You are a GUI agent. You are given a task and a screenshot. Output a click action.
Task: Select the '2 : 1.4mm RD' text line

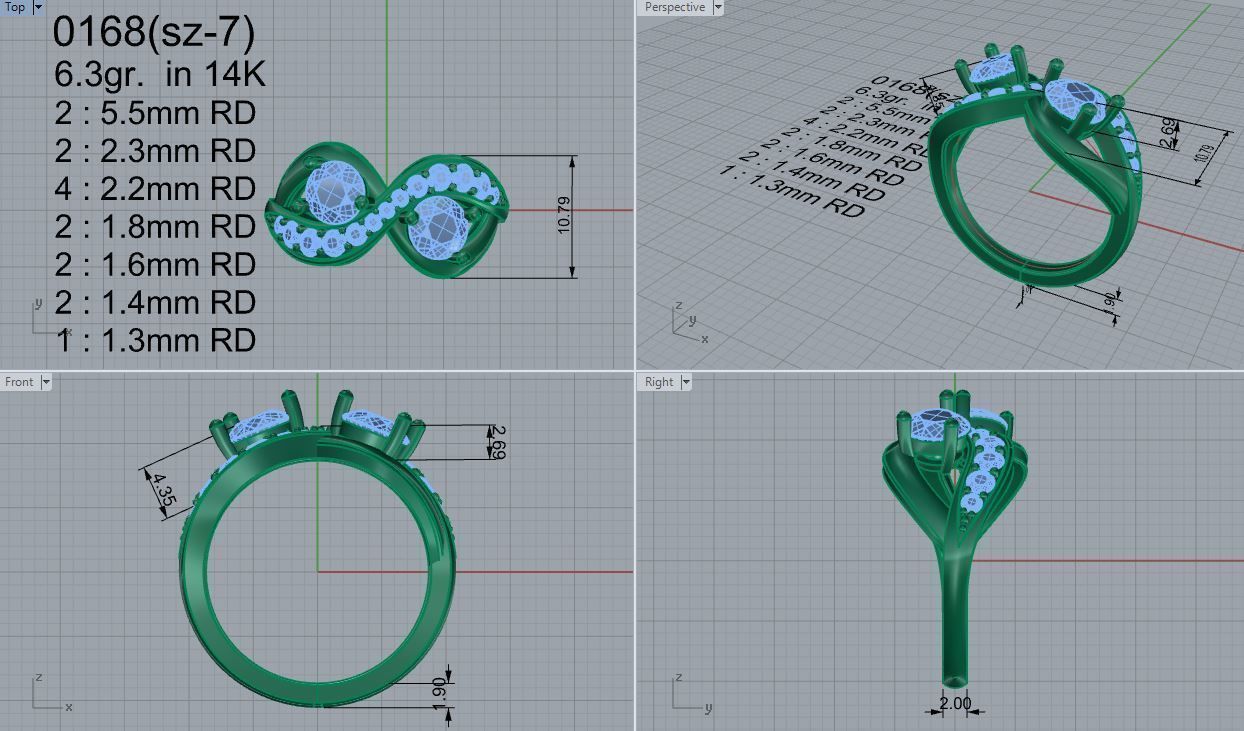[156, 302]
